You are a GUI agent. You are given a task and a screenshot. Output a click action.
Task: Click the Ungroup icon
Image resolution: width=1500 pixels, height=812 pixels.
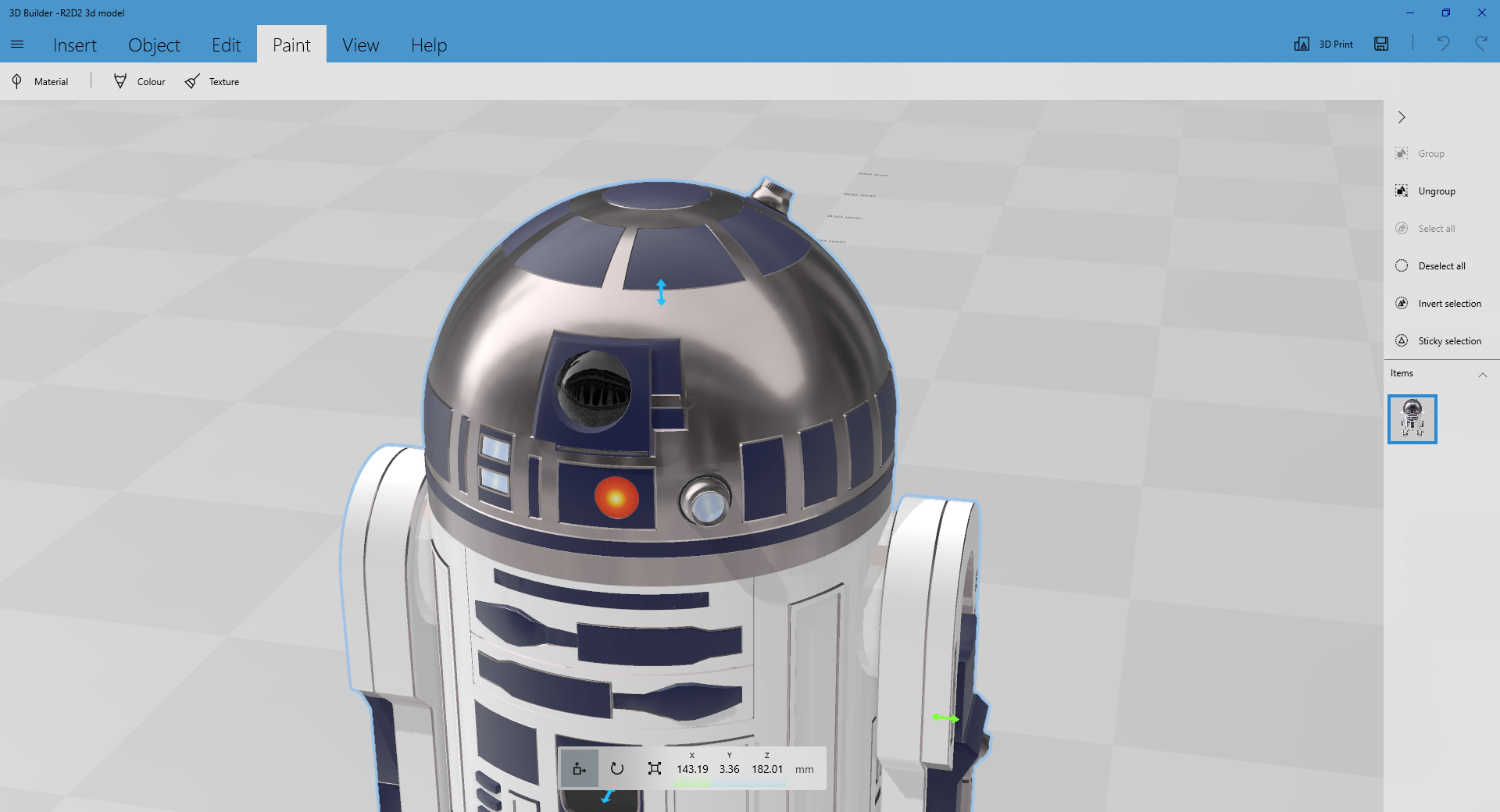click(x=1402, y=191)
